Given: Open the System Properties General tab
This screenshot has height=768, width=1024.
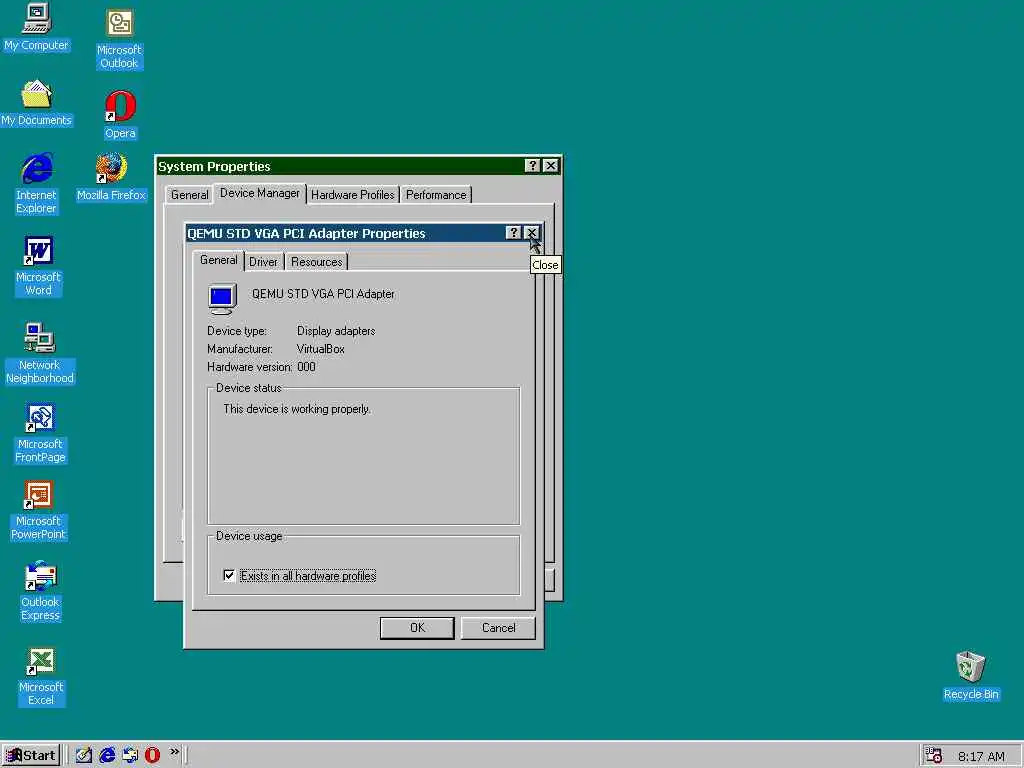Looking at the screenshot, I should coord(189,195).
